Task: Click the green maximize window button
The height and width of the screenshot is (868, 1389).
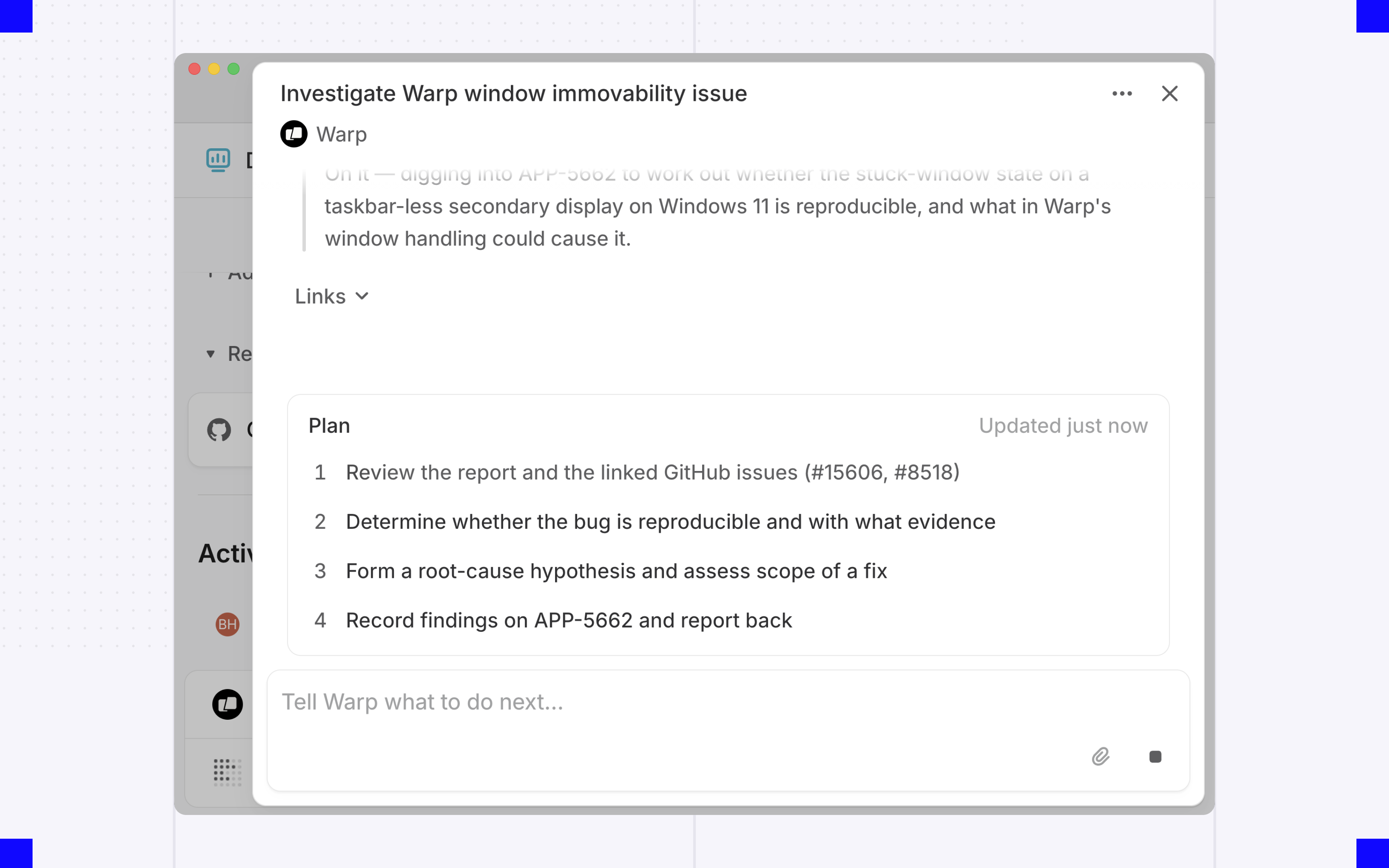Action: click(234, 69)
